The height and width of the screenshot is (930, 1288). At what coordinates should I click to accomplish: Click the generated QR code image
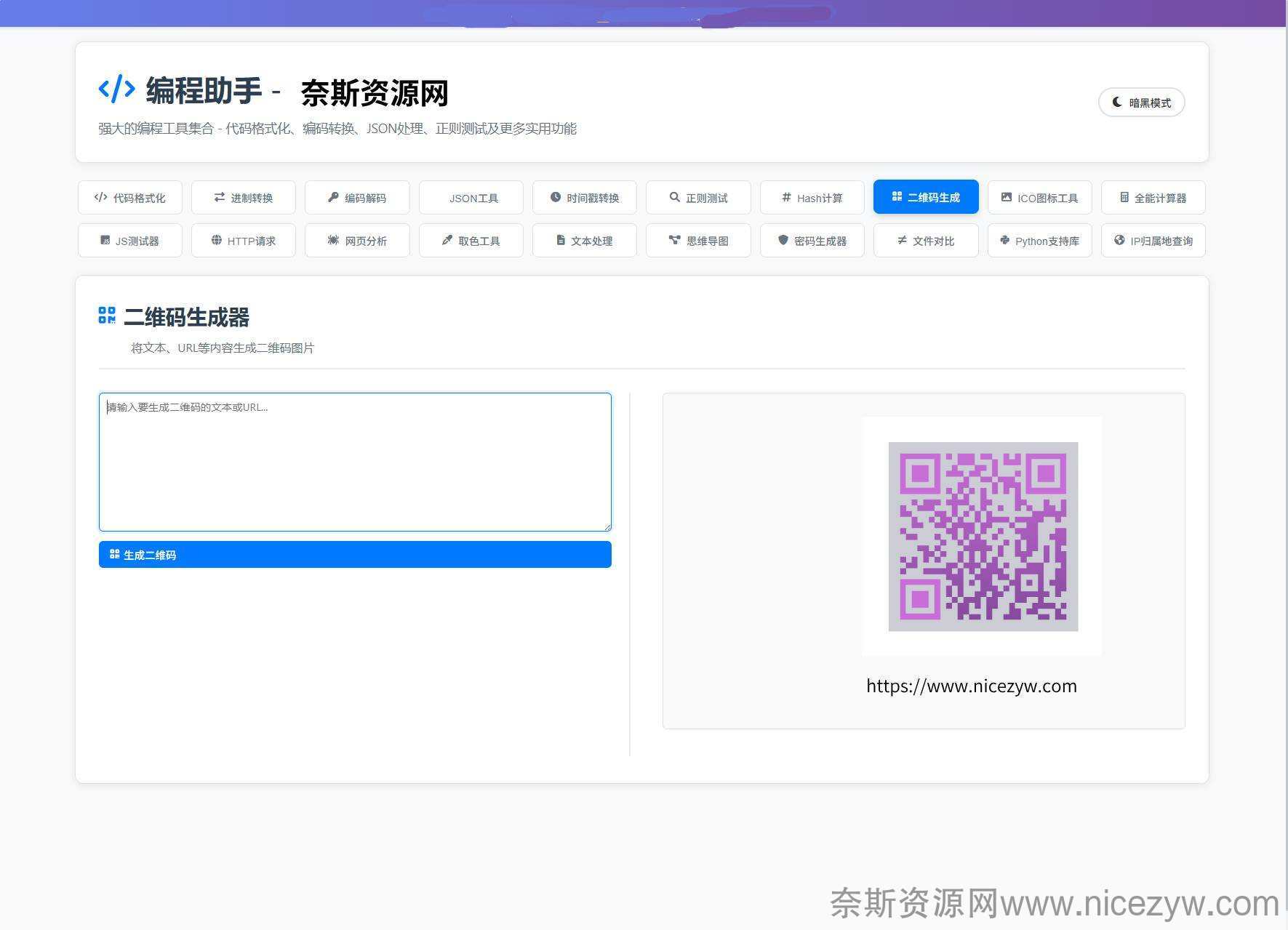(983, 536)
